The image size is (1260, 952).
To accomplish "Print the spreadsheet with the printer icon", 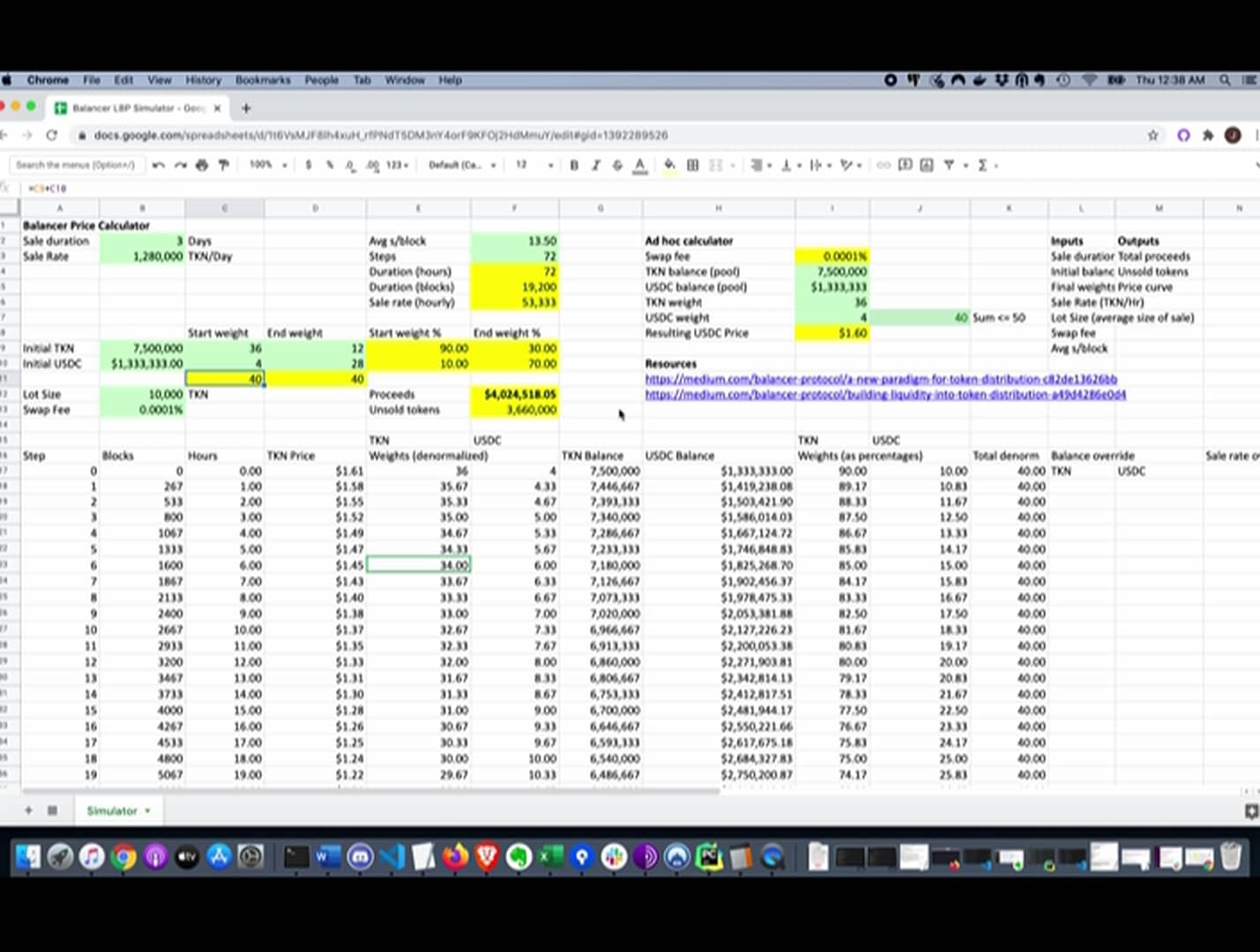I will pyautogui.click(x=202, y=165).
